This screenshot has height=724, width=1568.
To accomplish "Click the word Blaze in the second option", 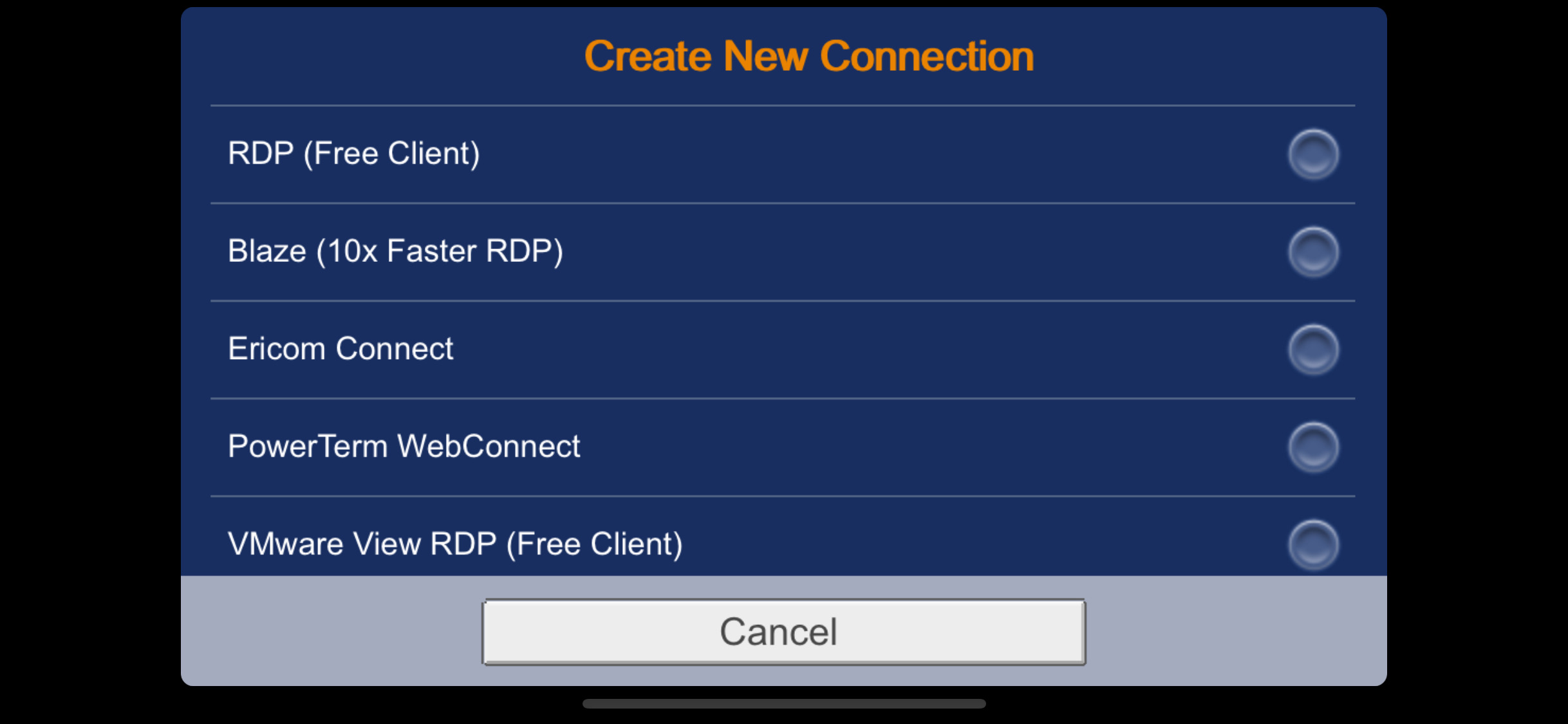I will point(266,251).
